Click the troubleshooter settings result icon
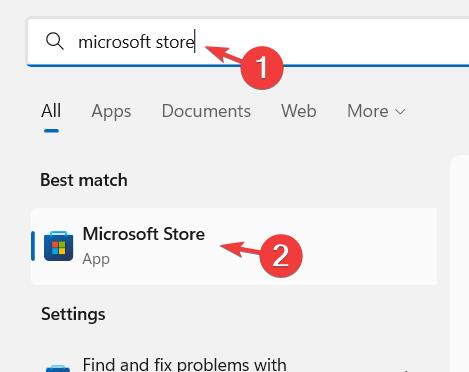The width and height of the screenshot is (469, 372). [58, 368]
